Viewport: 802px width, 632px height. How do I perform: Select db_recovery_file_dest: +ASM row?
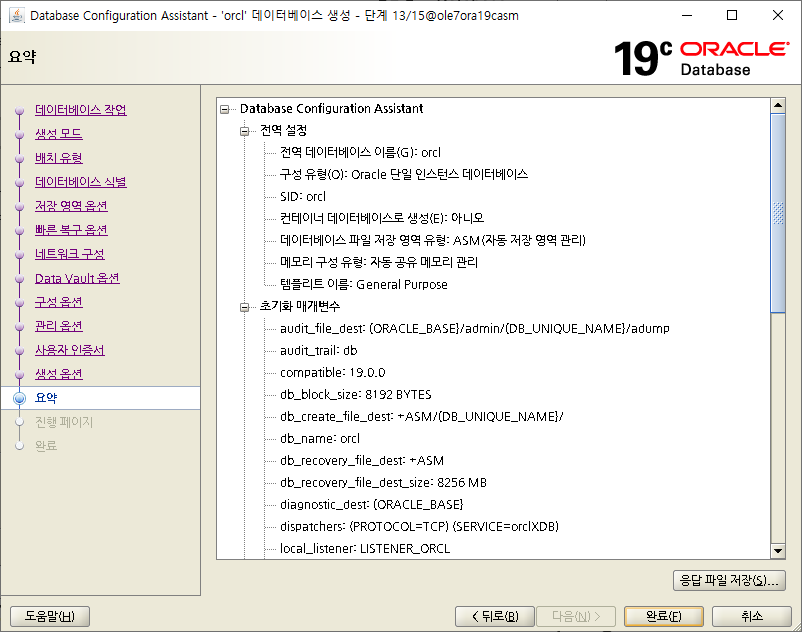[x=362, y=460]
